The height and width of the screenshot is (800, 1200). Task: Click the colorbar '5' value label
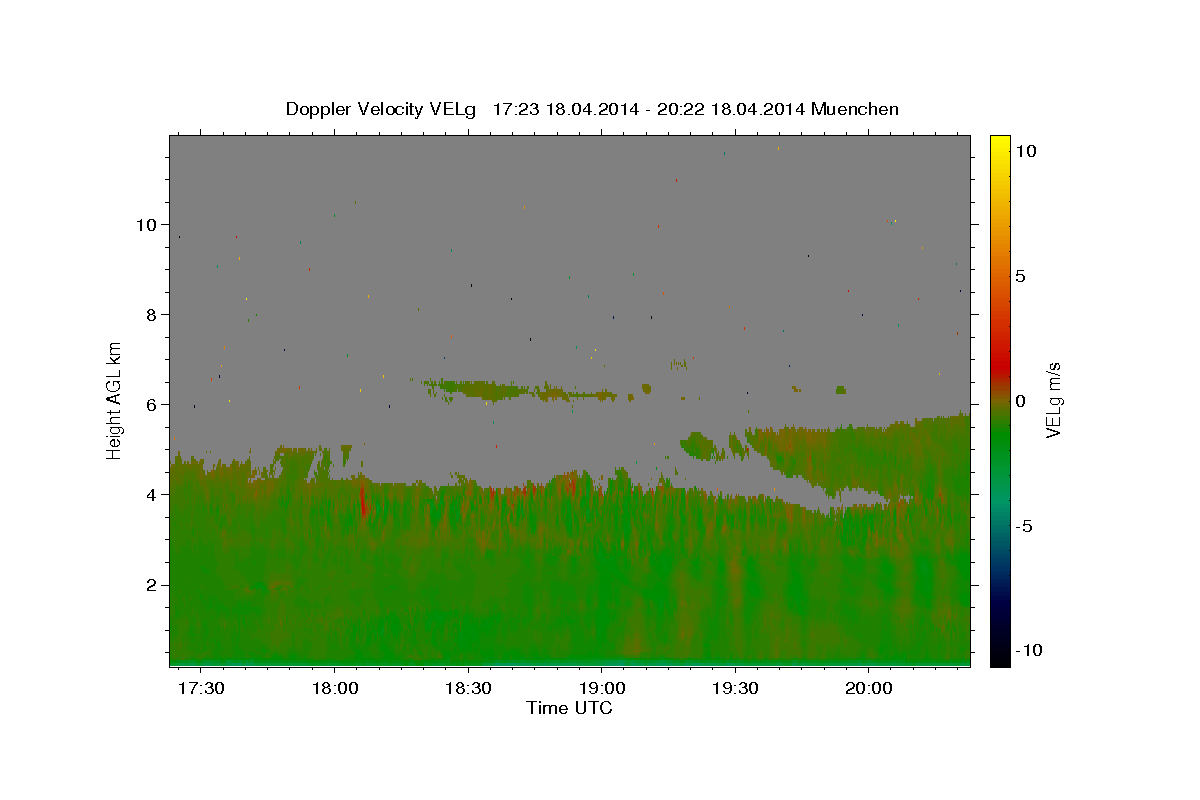point(1020,276)
